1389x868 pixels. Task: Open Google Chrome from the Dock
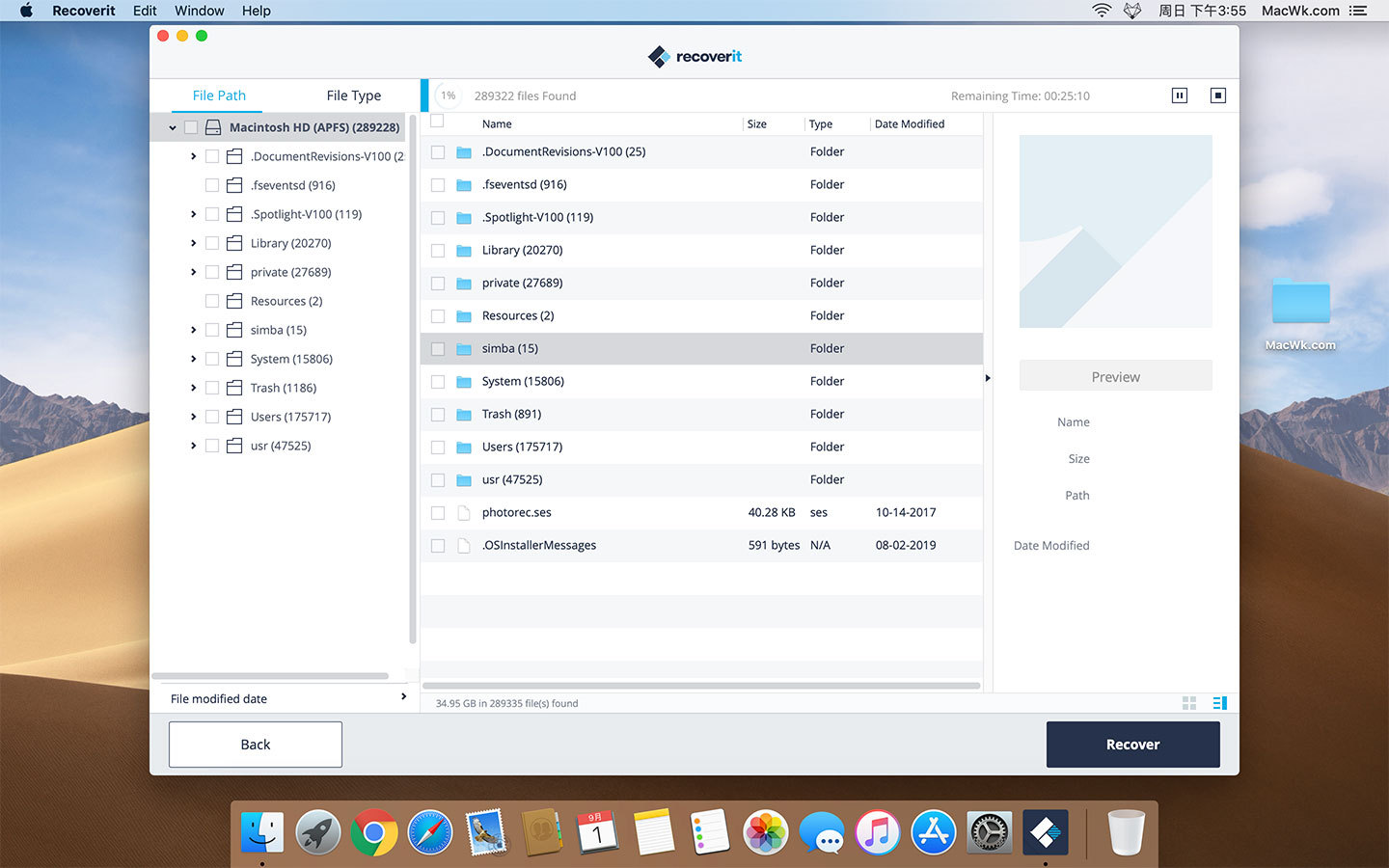click(374, 832)
